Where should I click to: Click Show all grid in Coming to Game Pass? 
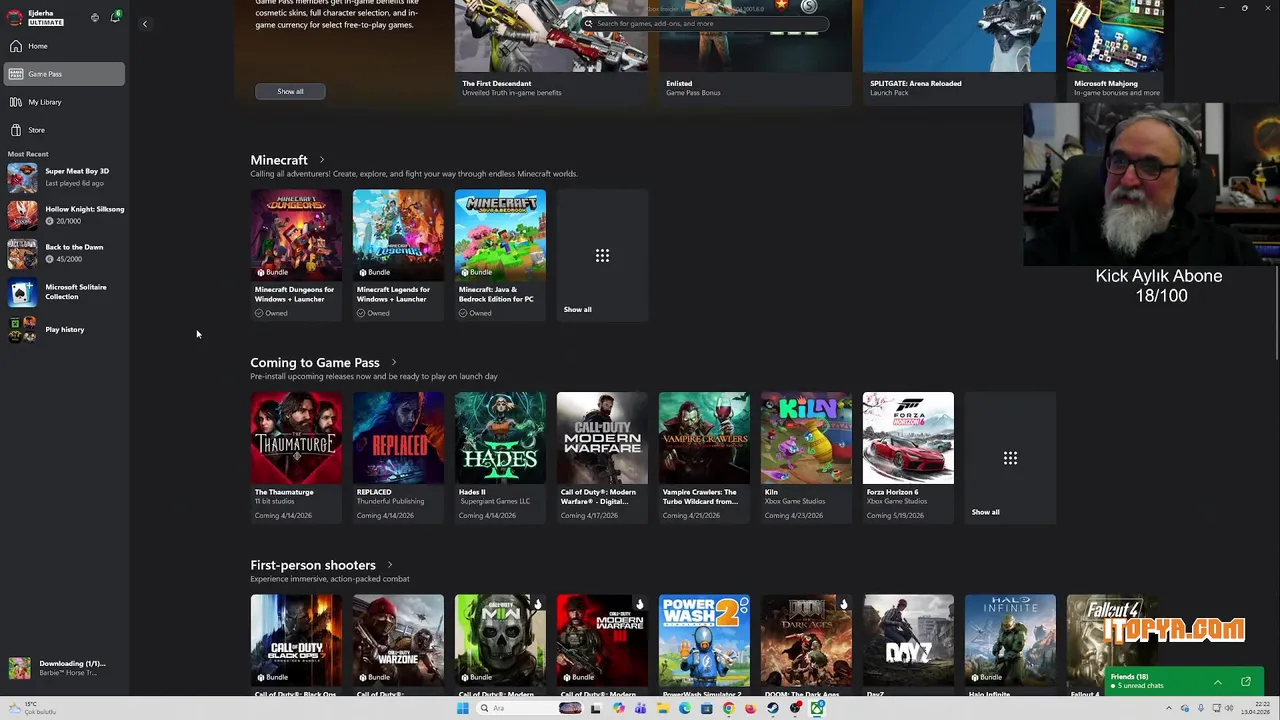[1010, 457]
